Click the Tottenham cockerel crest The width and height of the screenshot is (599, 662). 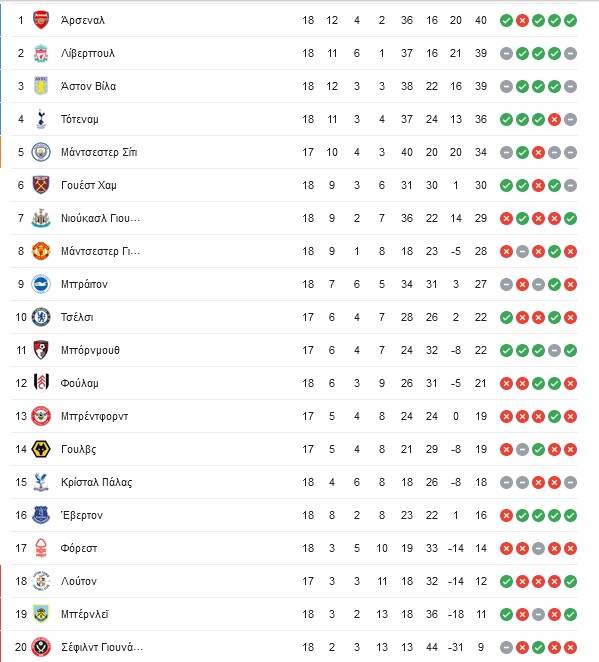point(41,119)
